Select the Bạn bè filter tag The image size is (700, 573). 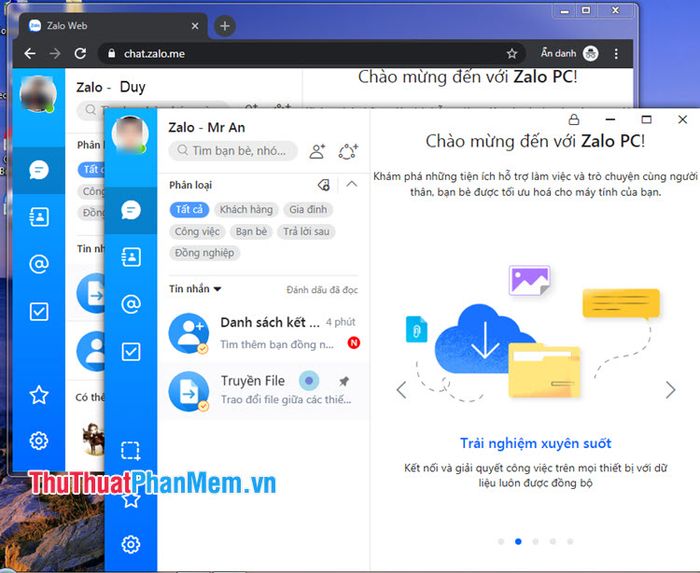coord(251,232)
